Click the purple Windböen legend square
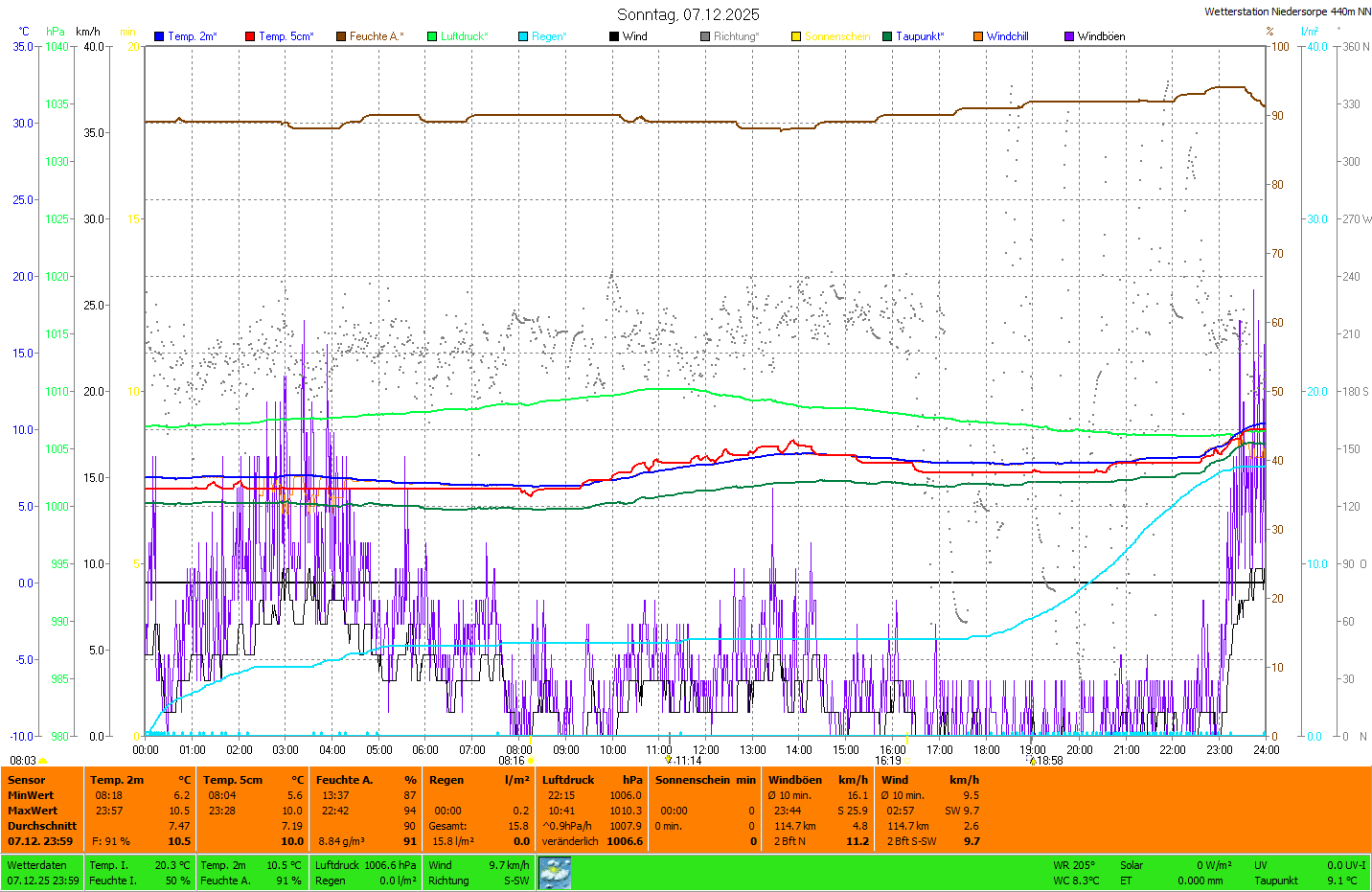The image size is (1372, 892). (1069, 36)
